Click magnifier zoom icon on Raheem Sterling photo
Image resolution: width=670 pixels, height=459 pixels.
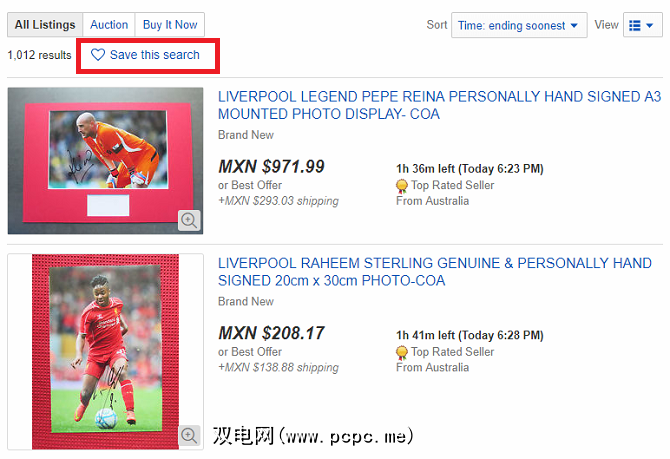189,435
